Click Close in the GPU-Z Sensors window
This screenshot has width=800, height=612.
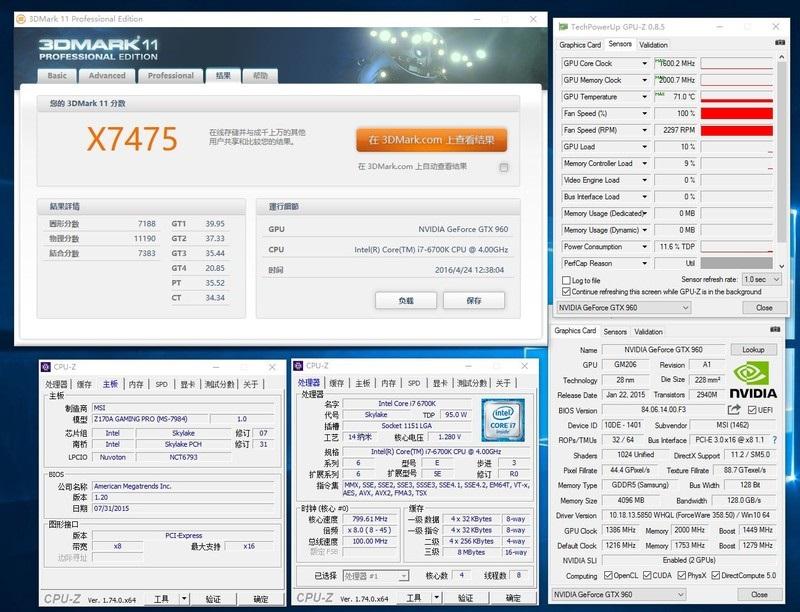coord(764,308)
